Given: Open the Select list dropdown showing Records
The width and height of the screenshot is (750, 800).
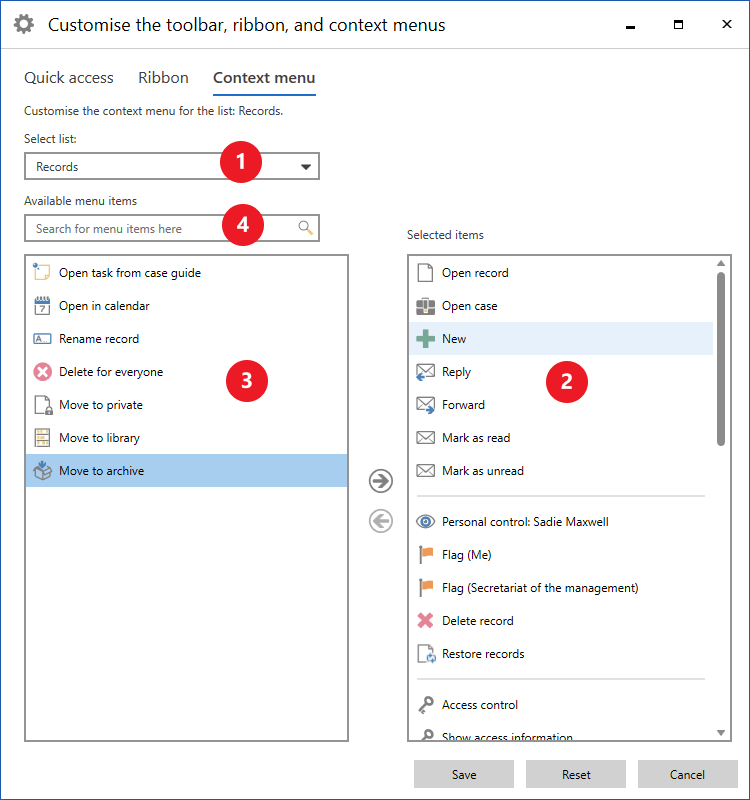Looking at the screenshot, I should point(305,166).
